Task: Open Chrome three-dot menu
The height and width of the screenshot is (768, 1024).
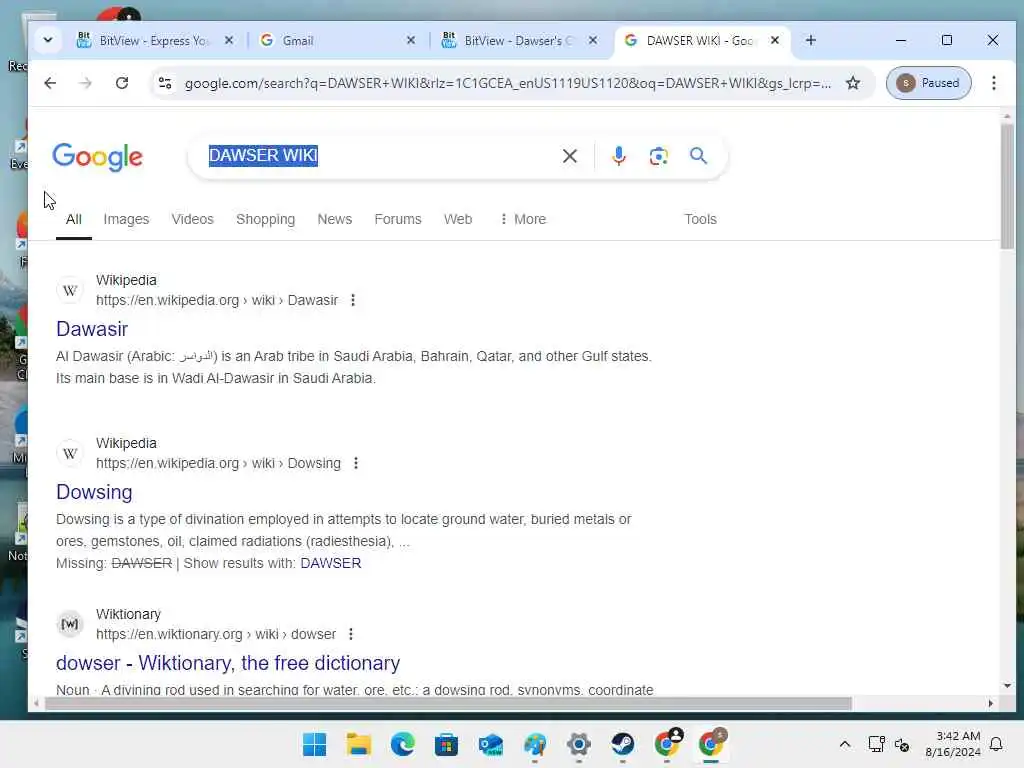Action: (x=993, y=83)
